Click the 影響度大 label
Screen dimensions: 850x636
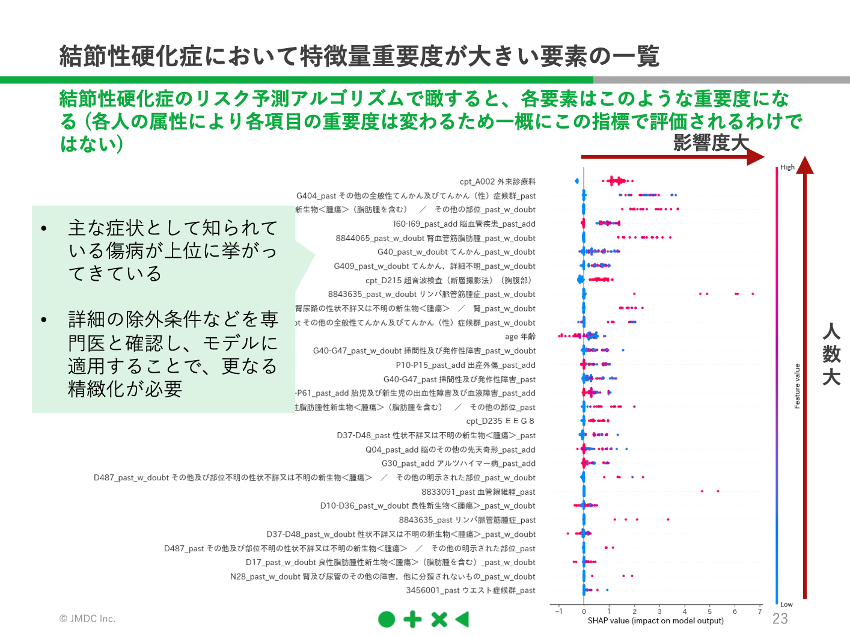[711, 143]
